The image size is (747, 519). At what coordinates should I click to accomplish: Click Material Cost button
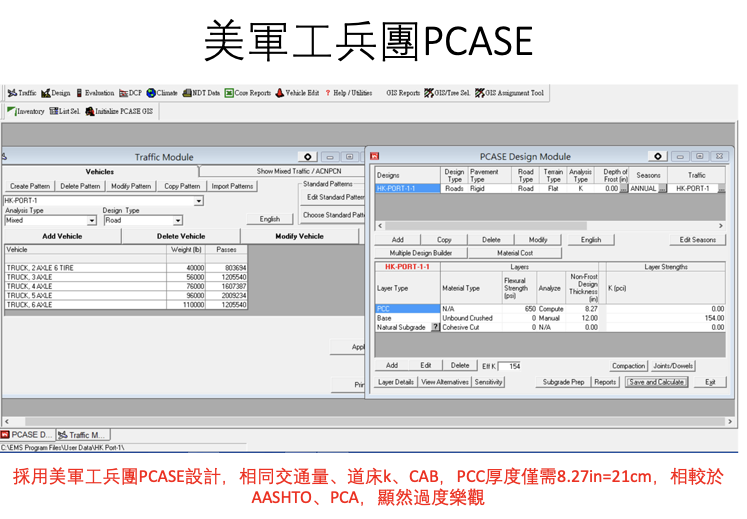tap(515, 253)
